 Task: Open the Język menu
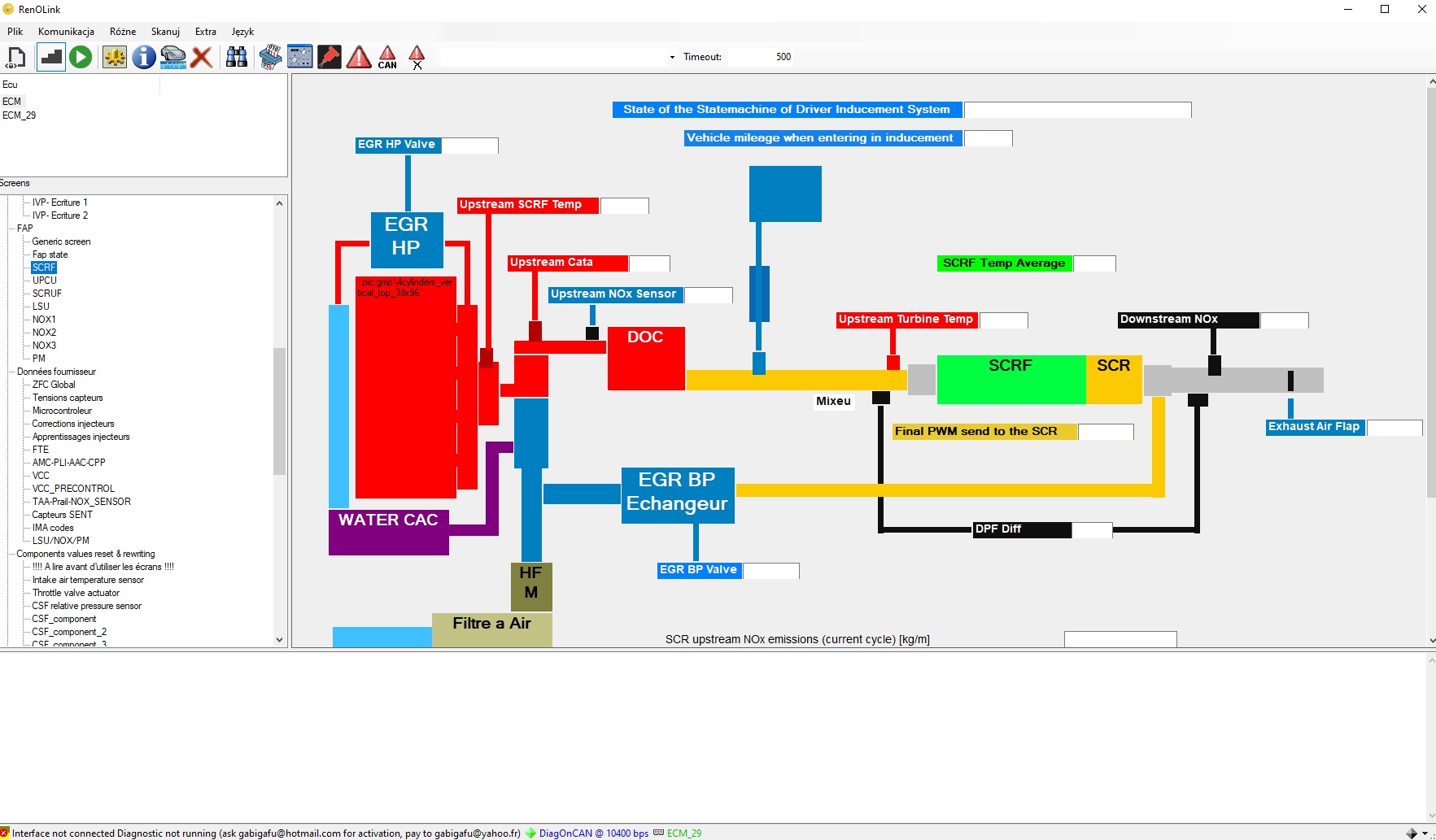242,32
